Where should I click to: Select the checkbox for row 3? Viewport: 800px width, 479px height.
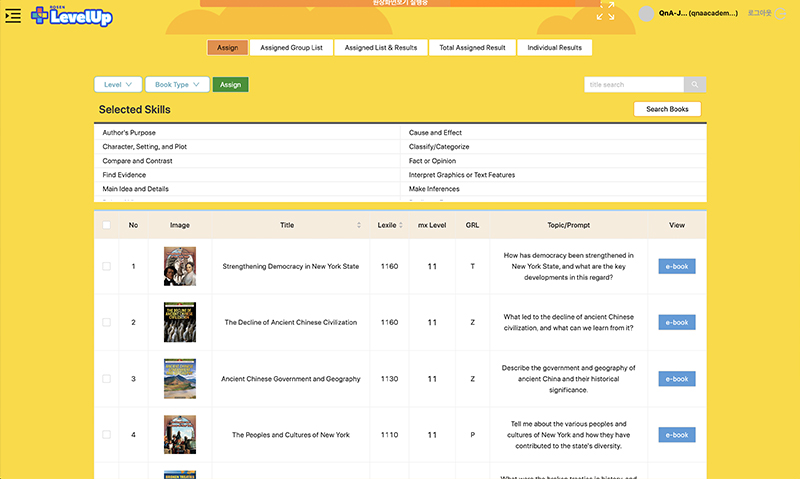[106, 379]
